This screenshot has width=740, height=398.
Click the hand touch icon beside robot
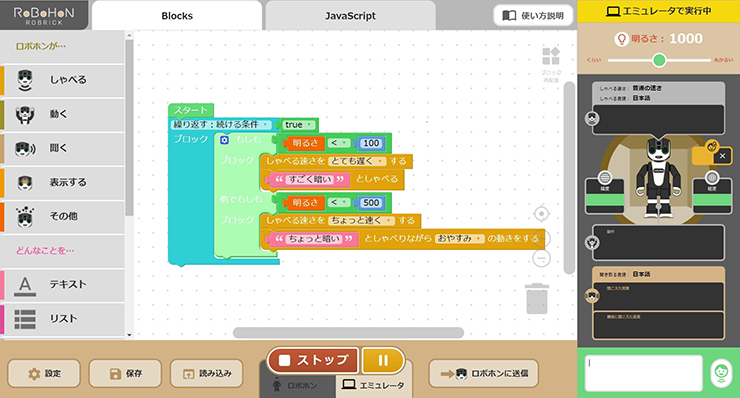coord(712,146)
